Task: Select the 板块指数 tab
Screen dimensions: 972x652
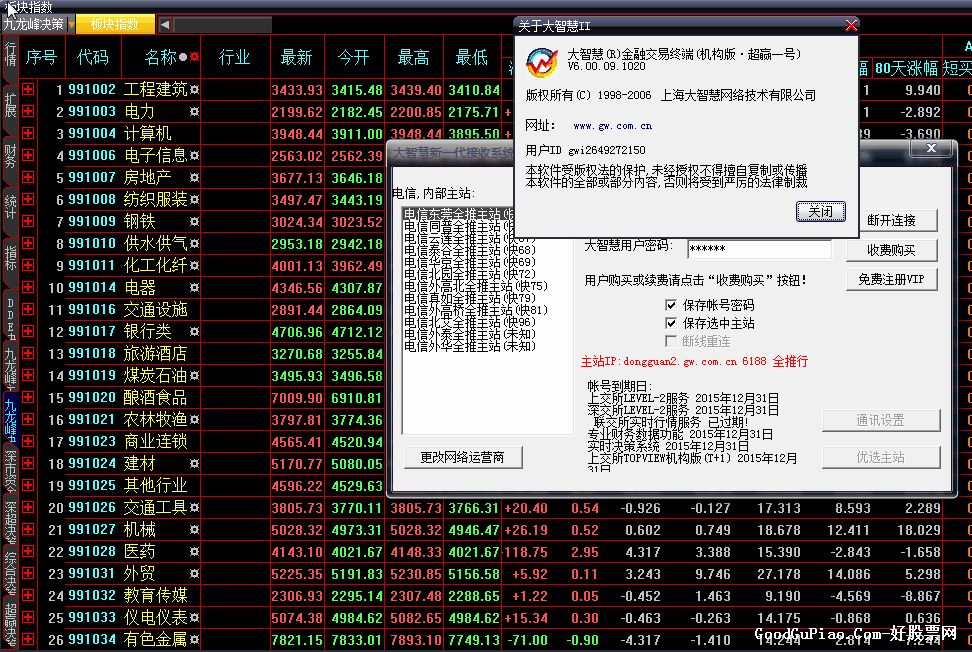Action: point(115,24)
